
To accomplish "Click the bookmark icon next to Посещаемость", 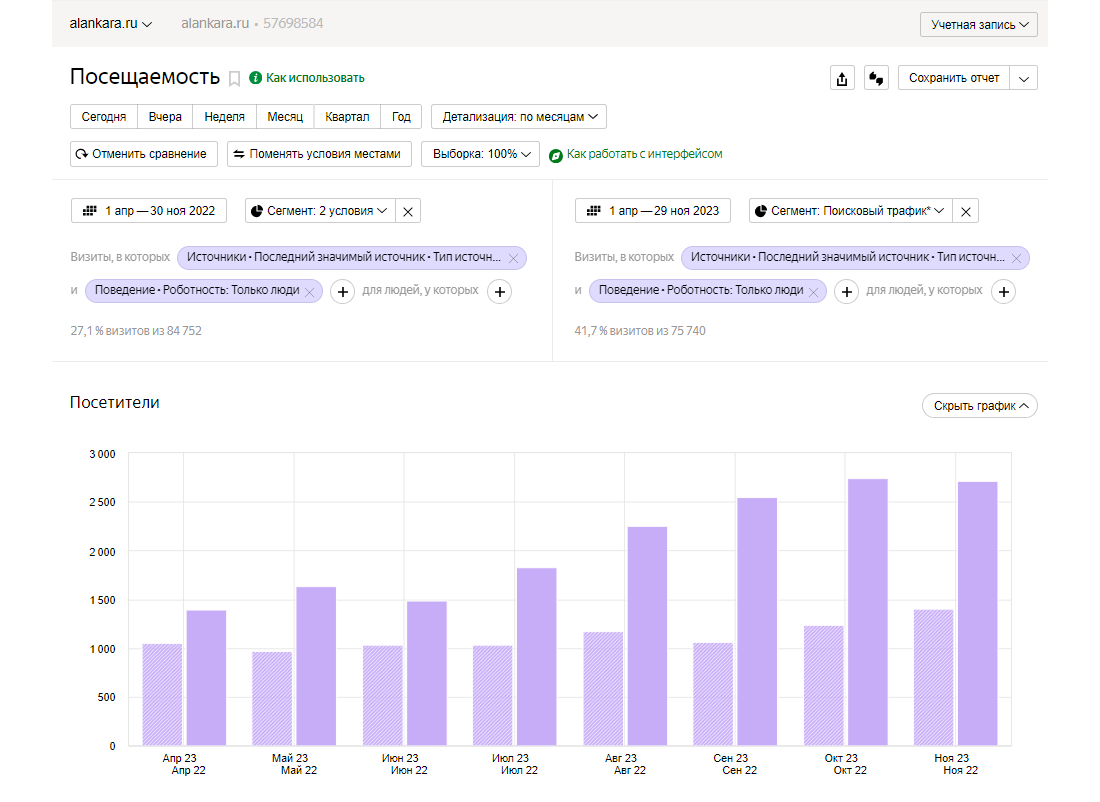I will [x=234, y=79].
